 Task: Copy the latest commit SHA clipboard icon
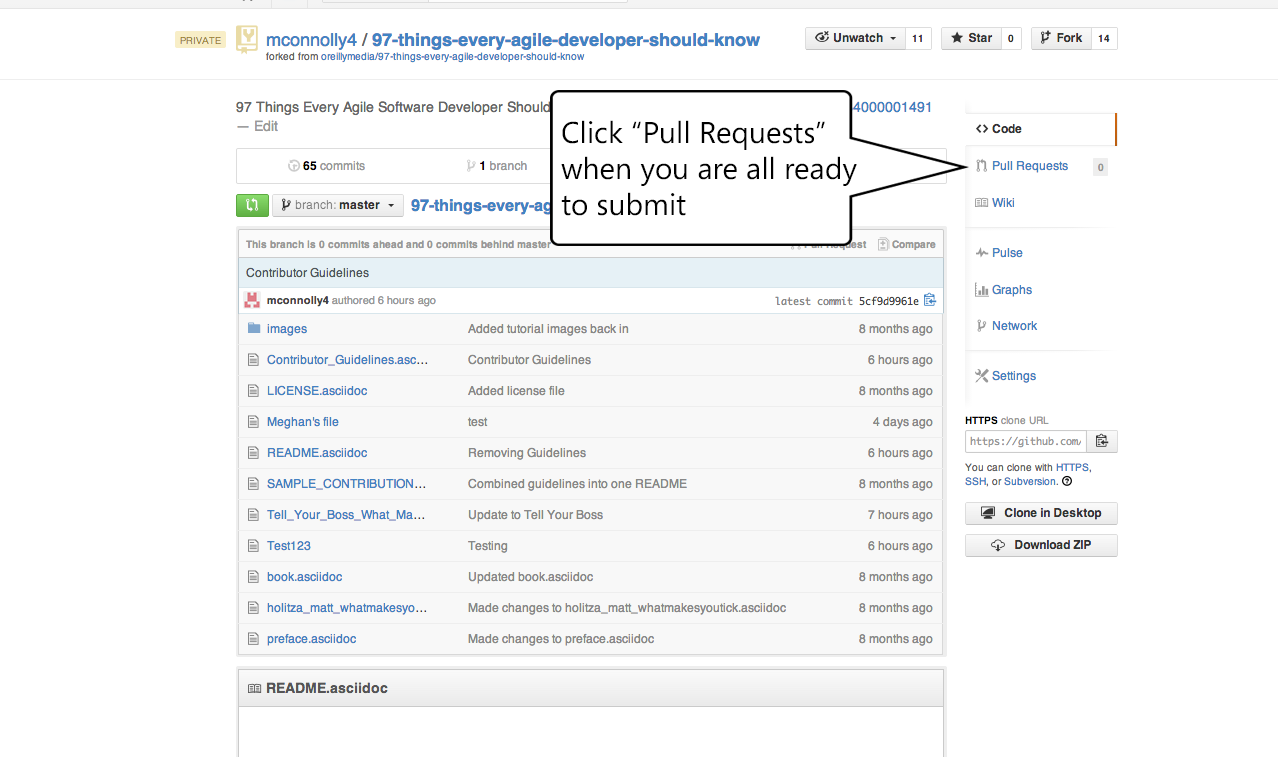(x=930, y=300)
